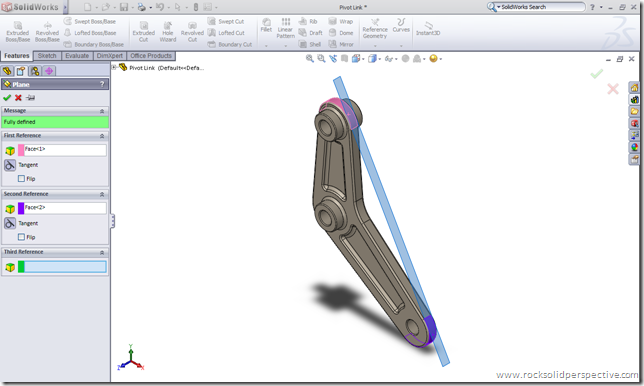
Task: Choose Boundary Cut feature
Action: [x=230, y=44]
